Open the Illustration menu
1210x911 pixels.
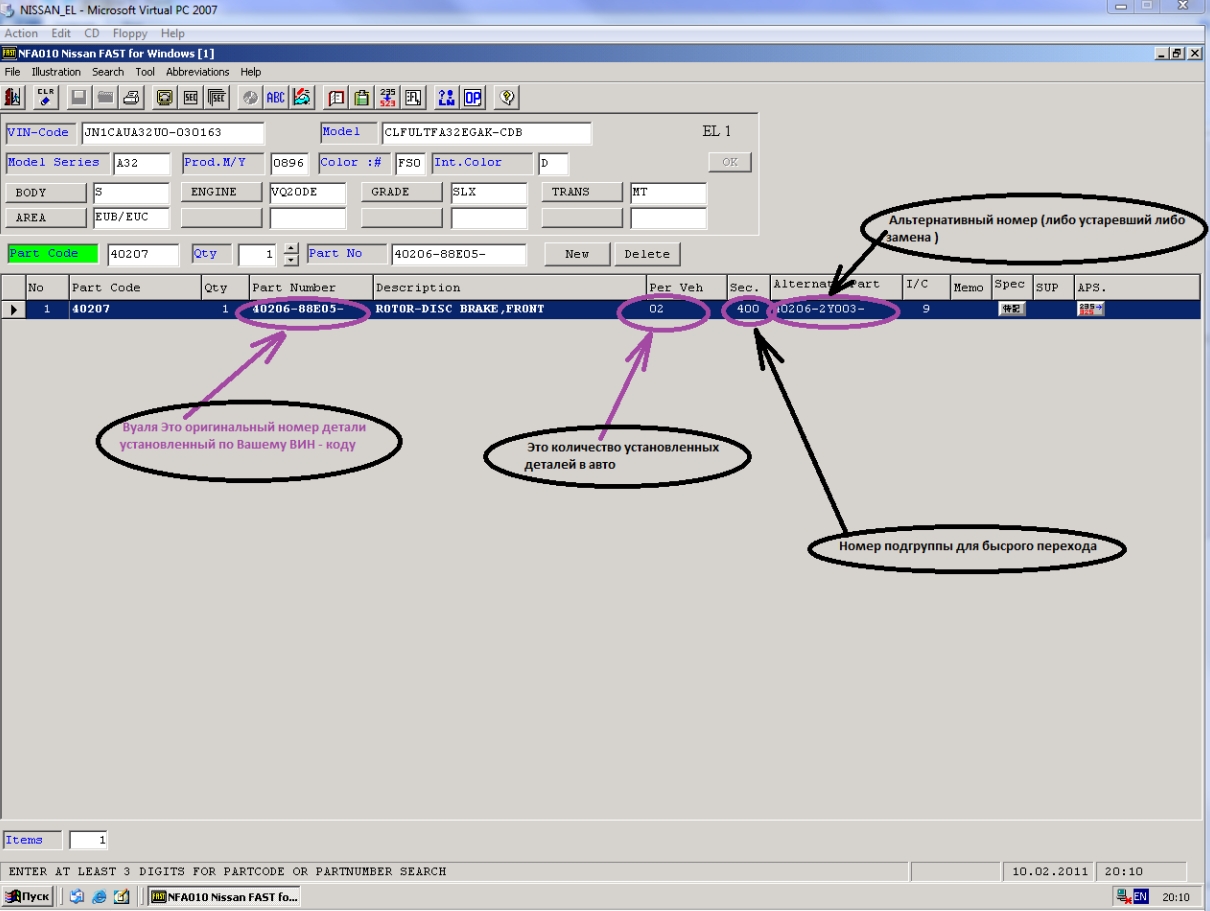click(x=56, y=72)
